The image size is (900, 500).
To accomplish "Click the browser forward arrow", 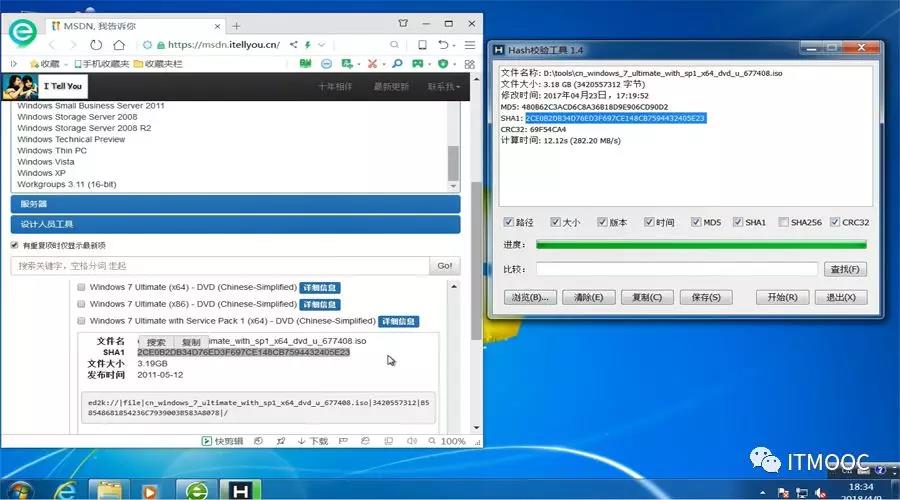I will pos(73,45).
